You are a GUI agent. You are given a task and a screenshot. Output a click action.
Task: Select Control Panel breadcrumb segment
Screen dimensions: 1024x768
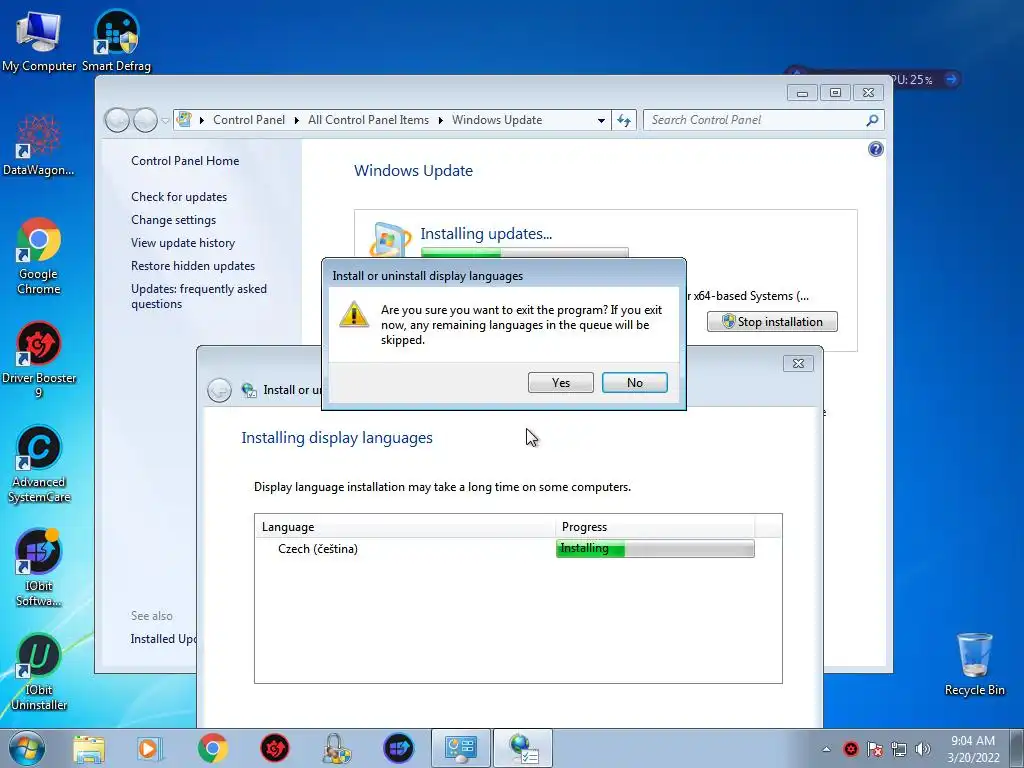(x=249, y=120)
